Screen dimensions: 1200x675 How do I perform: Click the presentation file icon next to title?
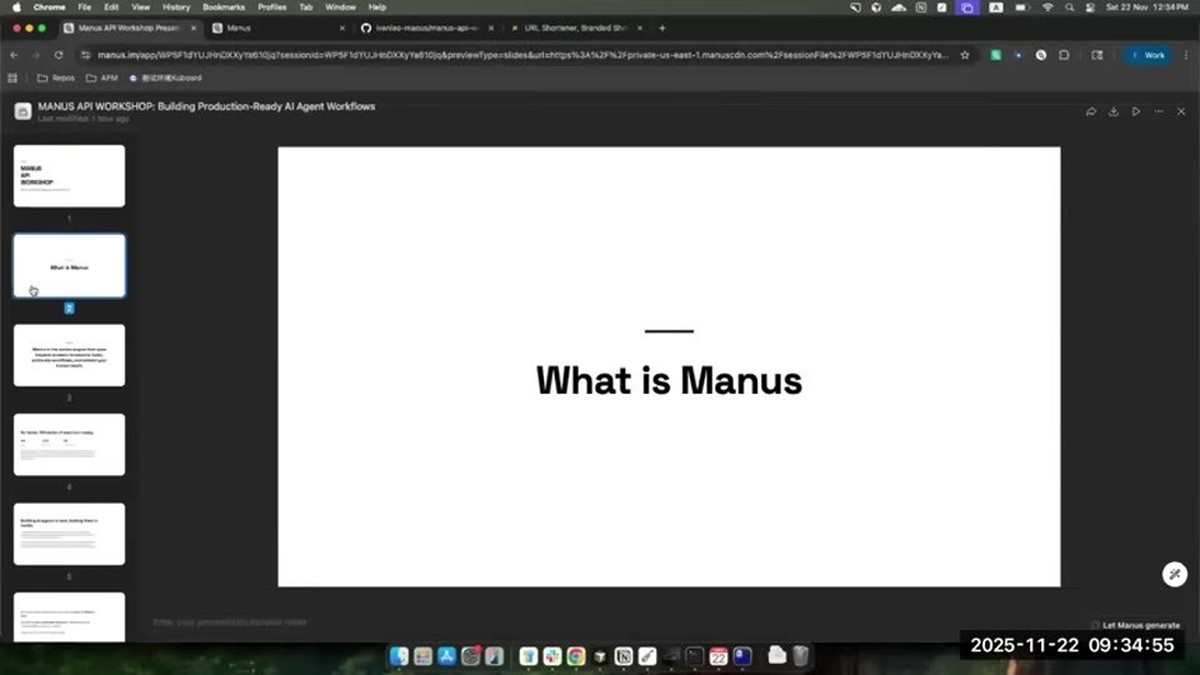click(22, 111)
